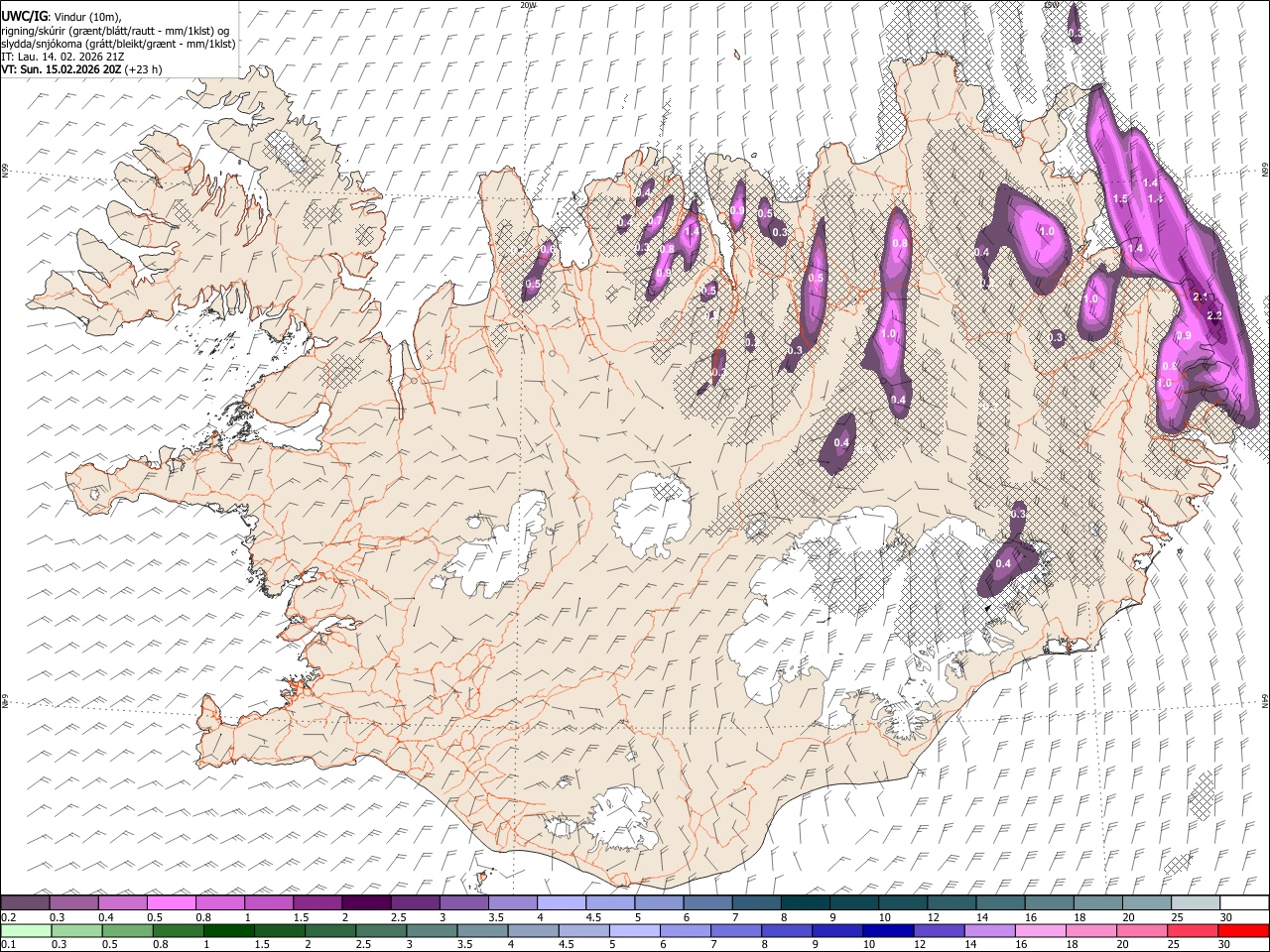Select the light pink swatch between 16 and 18
This screenshot has height=952, width=1270.
click(x=1040, y=930)
